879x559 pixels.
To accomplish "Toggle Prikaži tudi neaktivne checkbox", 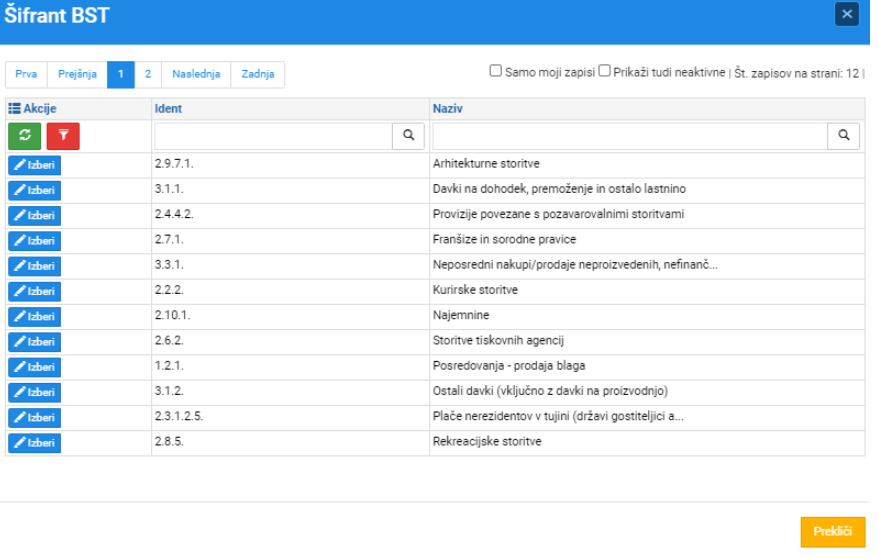I will pyautogui.click(x=604, y=71).
